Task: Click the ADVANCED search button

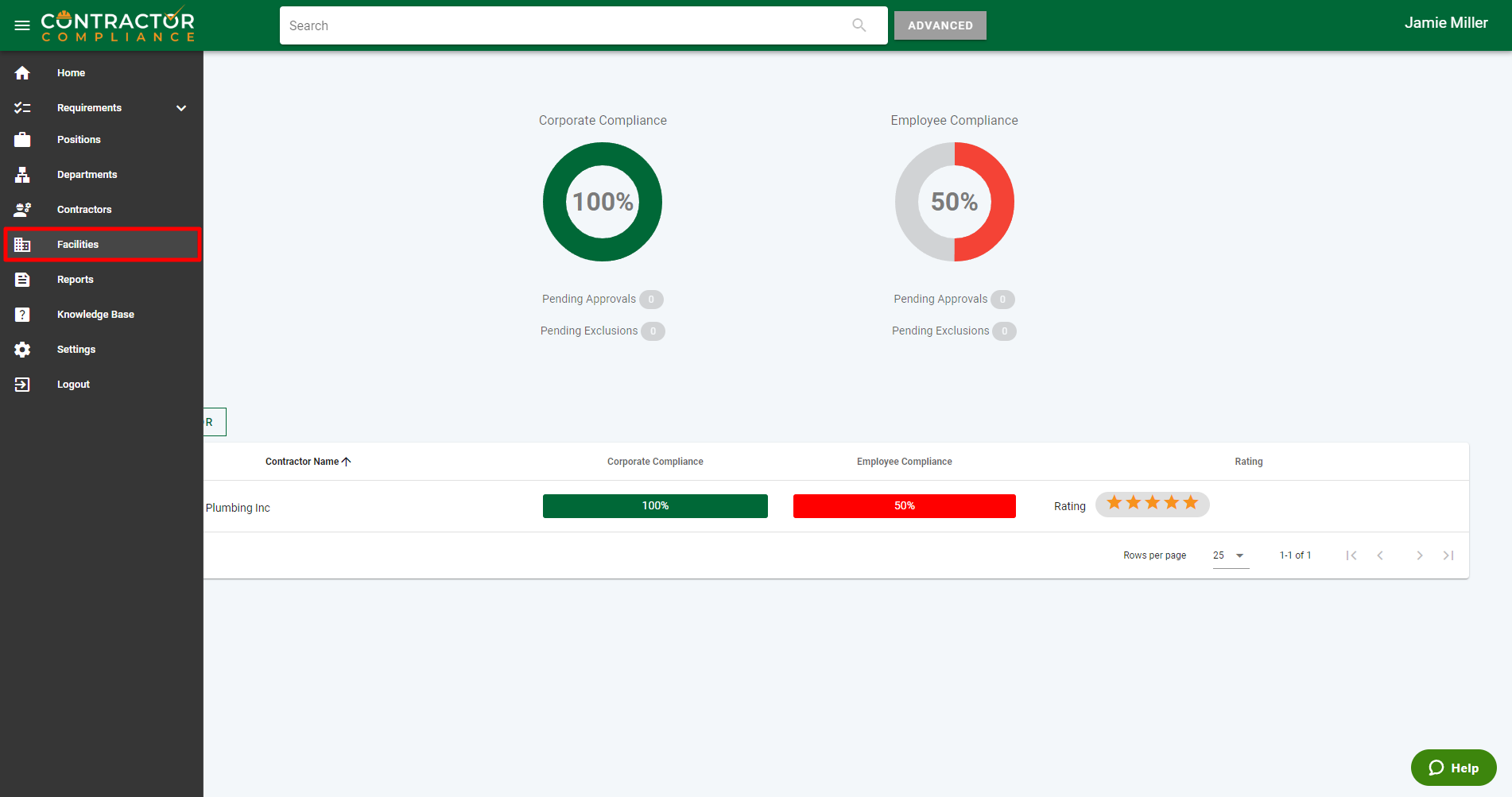Action: point(940,25)
